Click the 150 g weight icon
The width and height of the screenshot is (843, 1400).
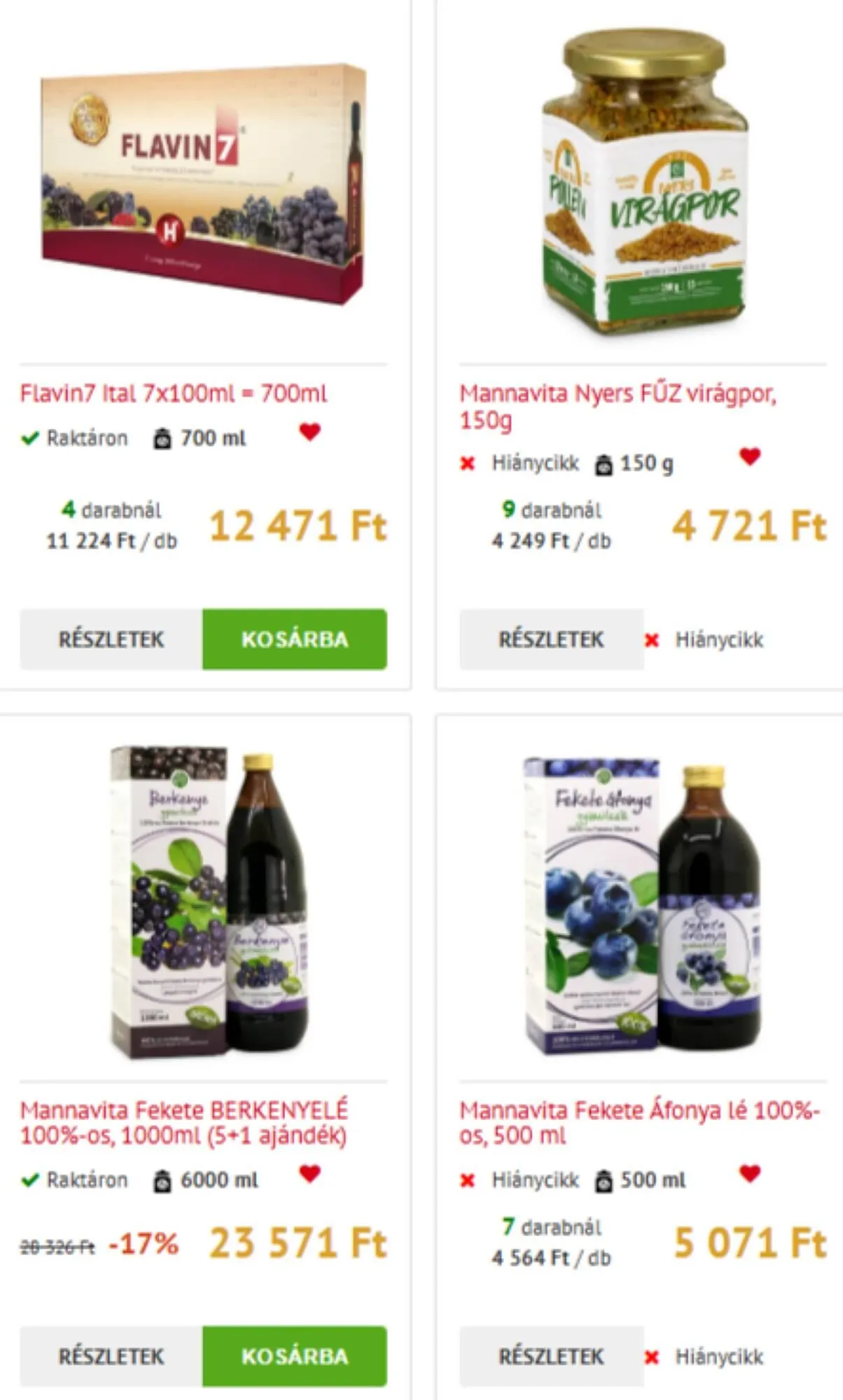604,464
